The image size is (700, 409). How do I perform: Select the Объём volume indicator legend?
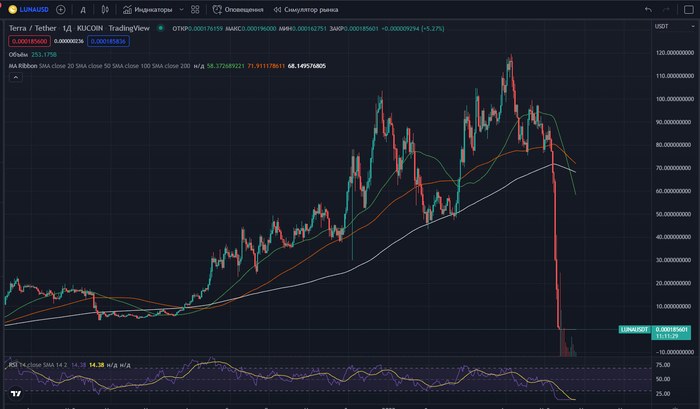tap(18, 54)
